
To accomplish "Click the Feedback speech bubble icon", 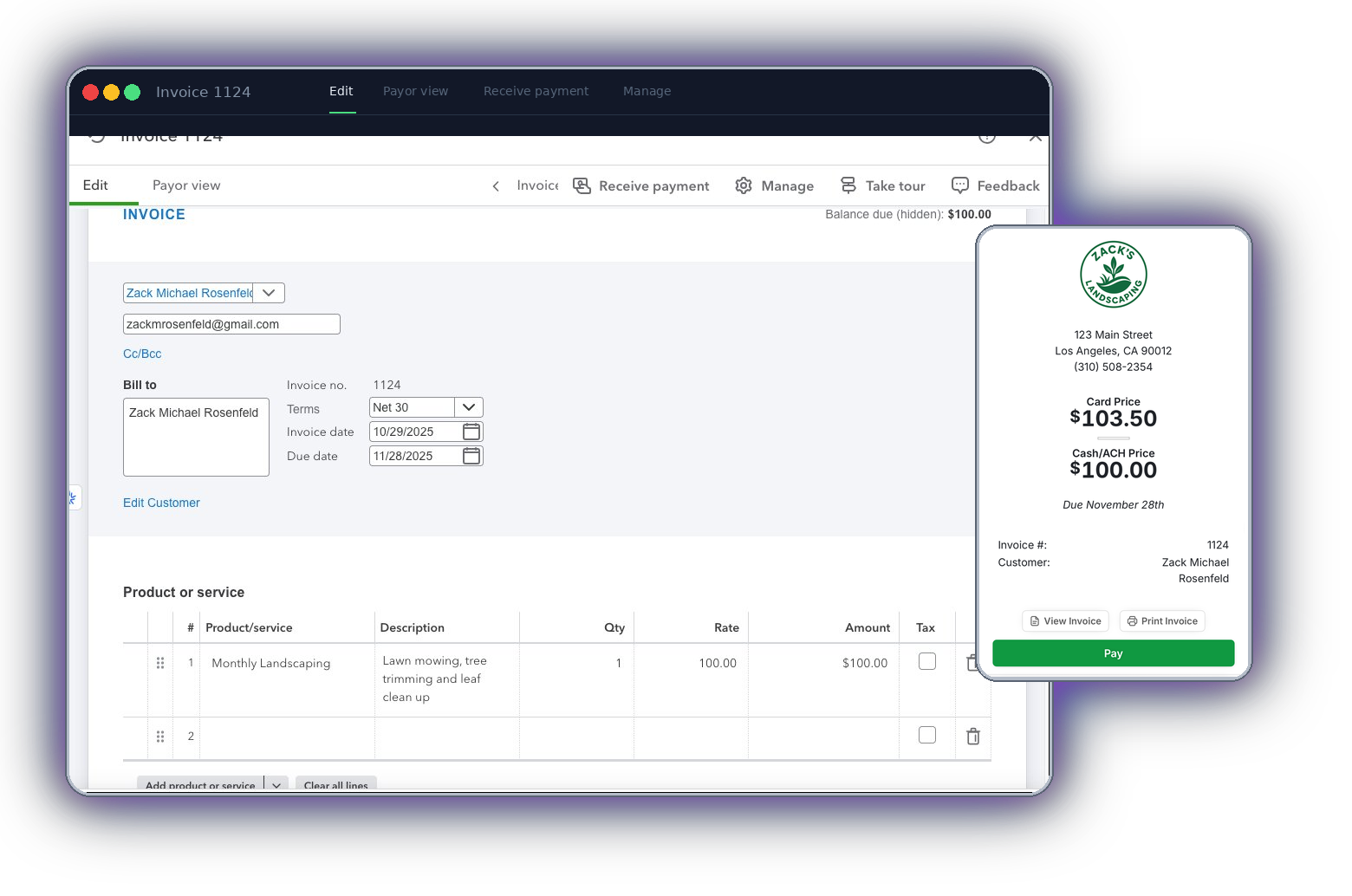I will point(960,185).
